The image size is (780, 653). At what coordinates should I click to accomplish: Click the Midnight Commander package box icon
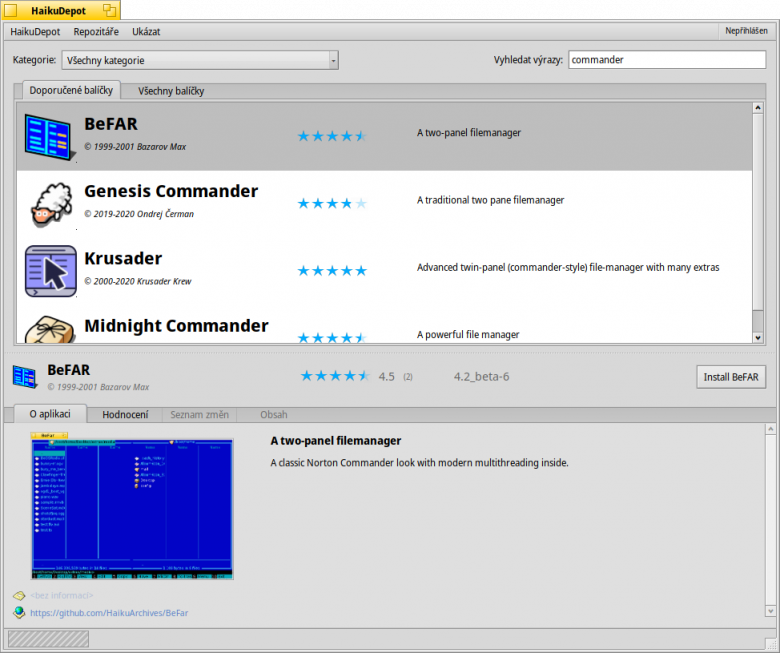50,330
